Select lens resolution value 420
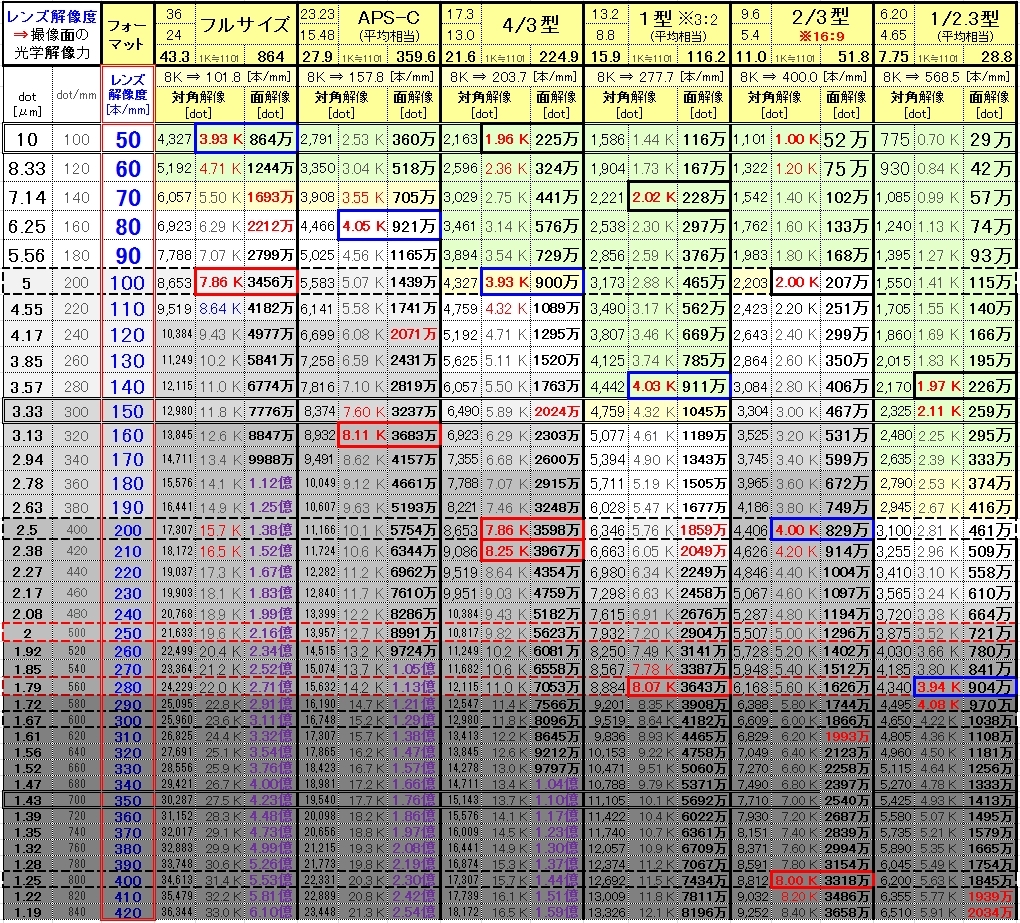 [128, 913]
